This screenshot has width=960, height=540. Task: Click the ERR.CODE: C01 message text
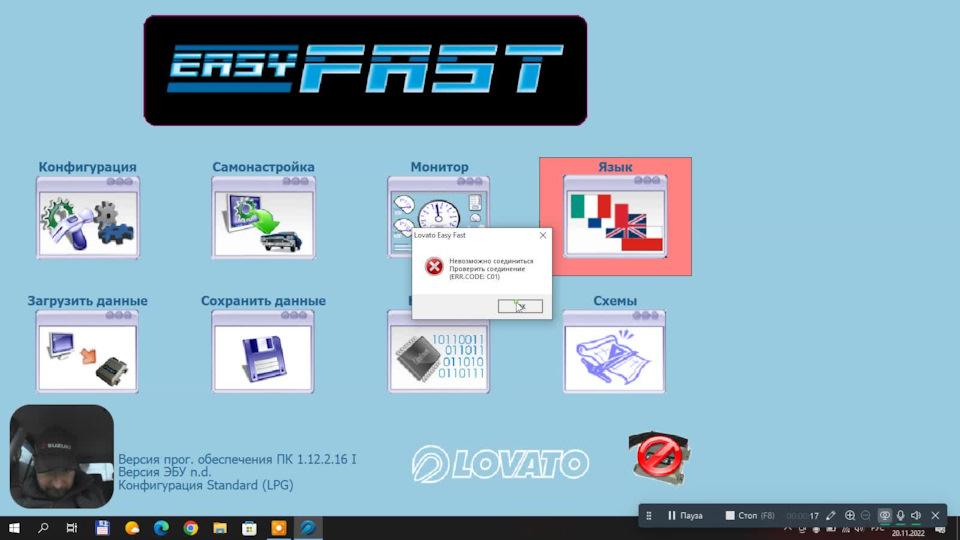(474, 277)
